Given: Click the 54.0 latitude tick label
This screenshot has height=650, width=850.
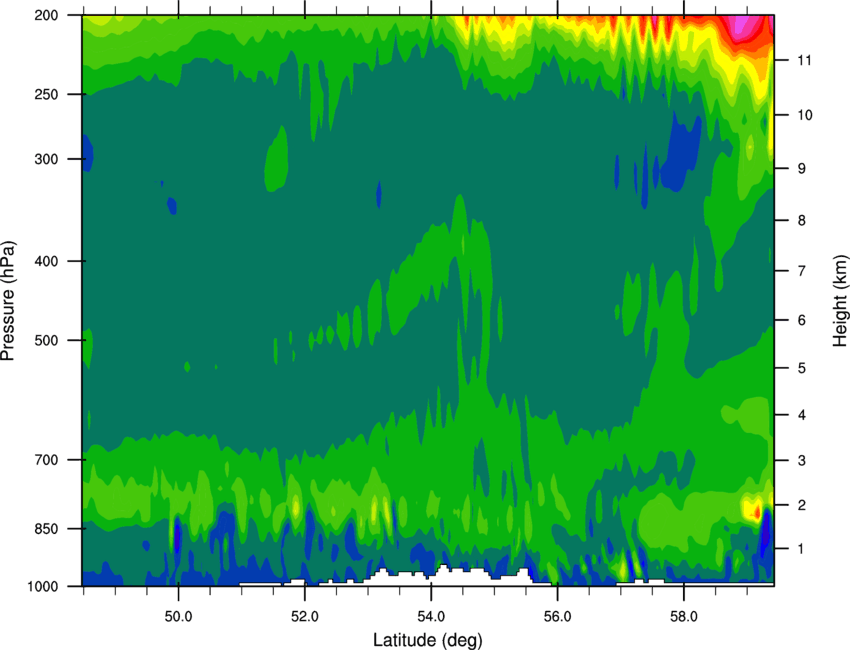Looking at the screenshot, I should 431,616.
